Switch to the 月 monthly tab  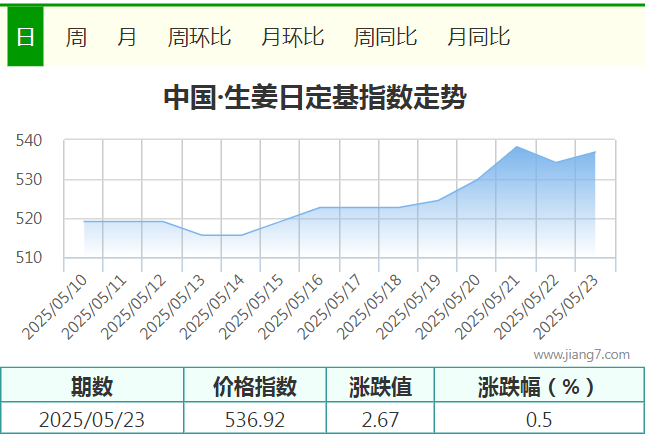coord(127,38)
